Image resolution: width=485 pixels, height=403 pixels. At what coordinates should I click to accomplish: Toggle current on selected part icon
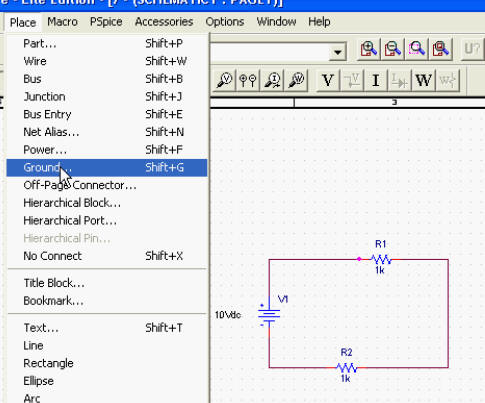point(400,80)
